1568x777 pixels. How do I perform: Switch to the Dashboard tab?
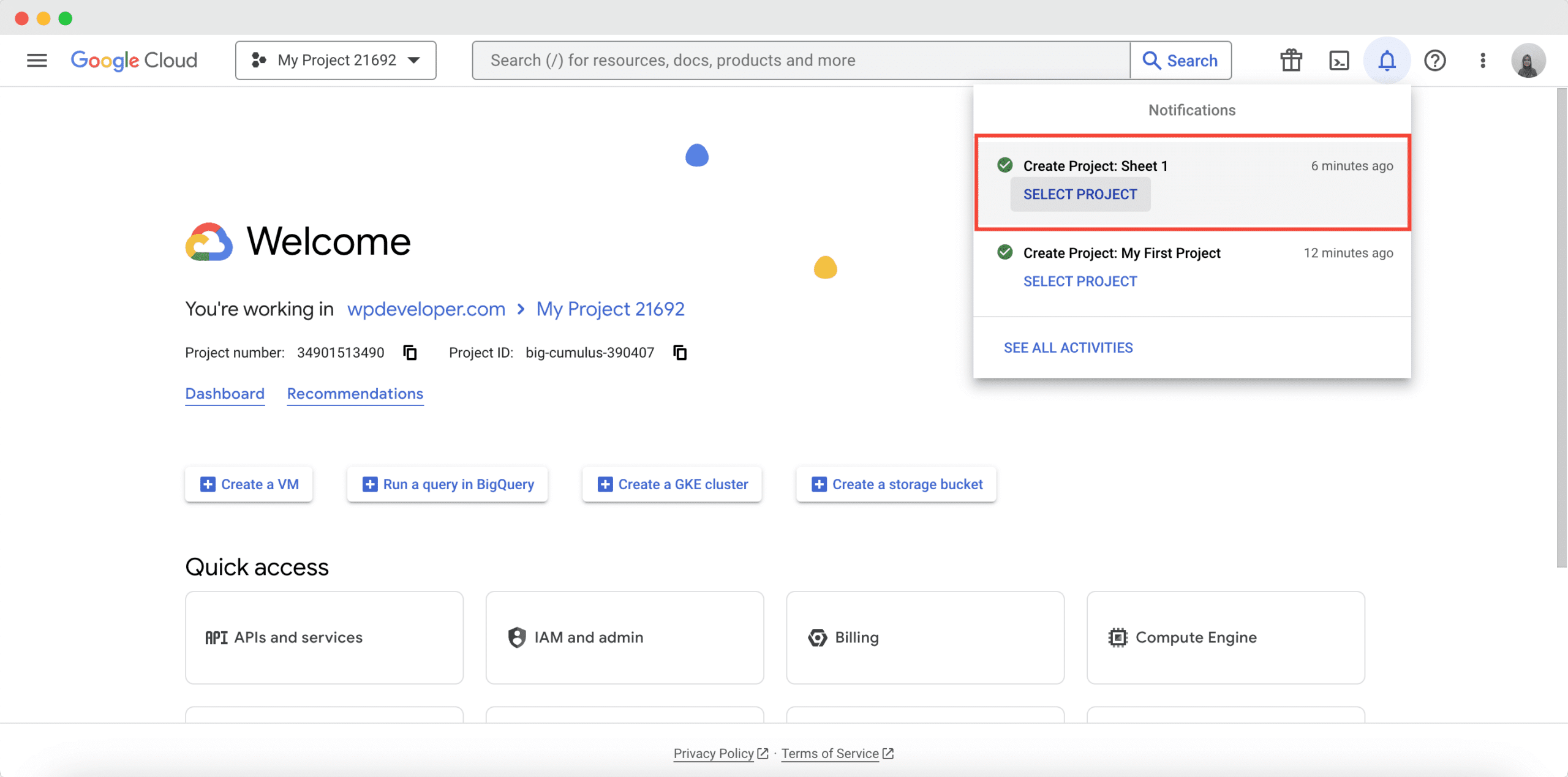[x=224, y=394]
